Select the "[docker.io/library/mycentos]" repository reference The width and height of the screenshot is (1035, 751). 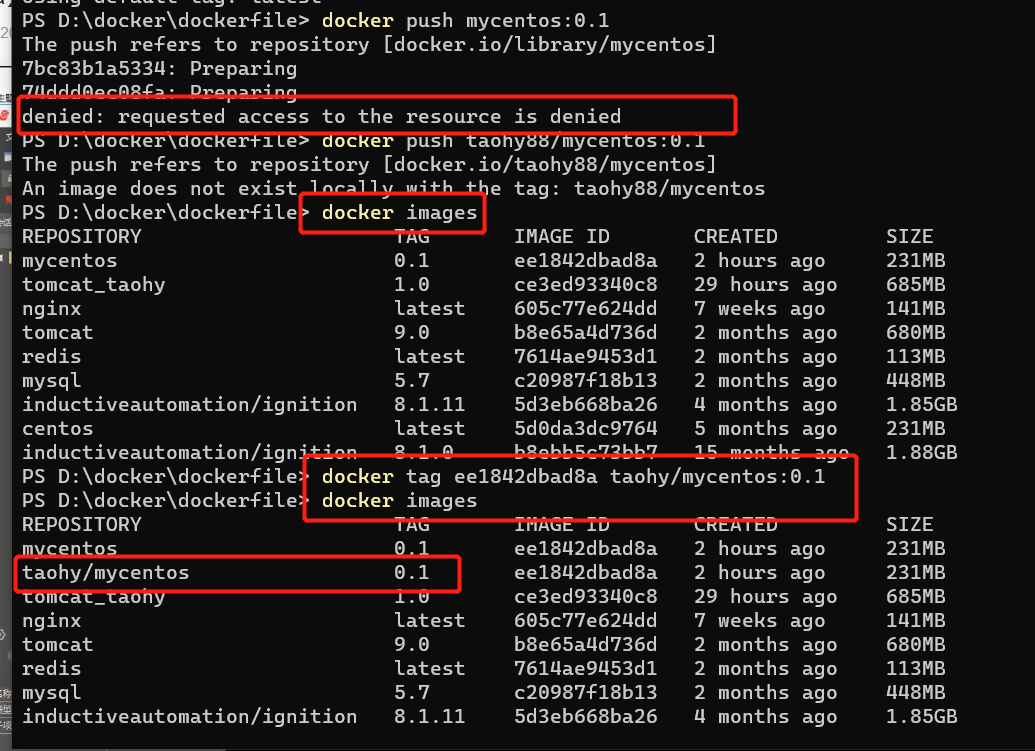[550, 44]
